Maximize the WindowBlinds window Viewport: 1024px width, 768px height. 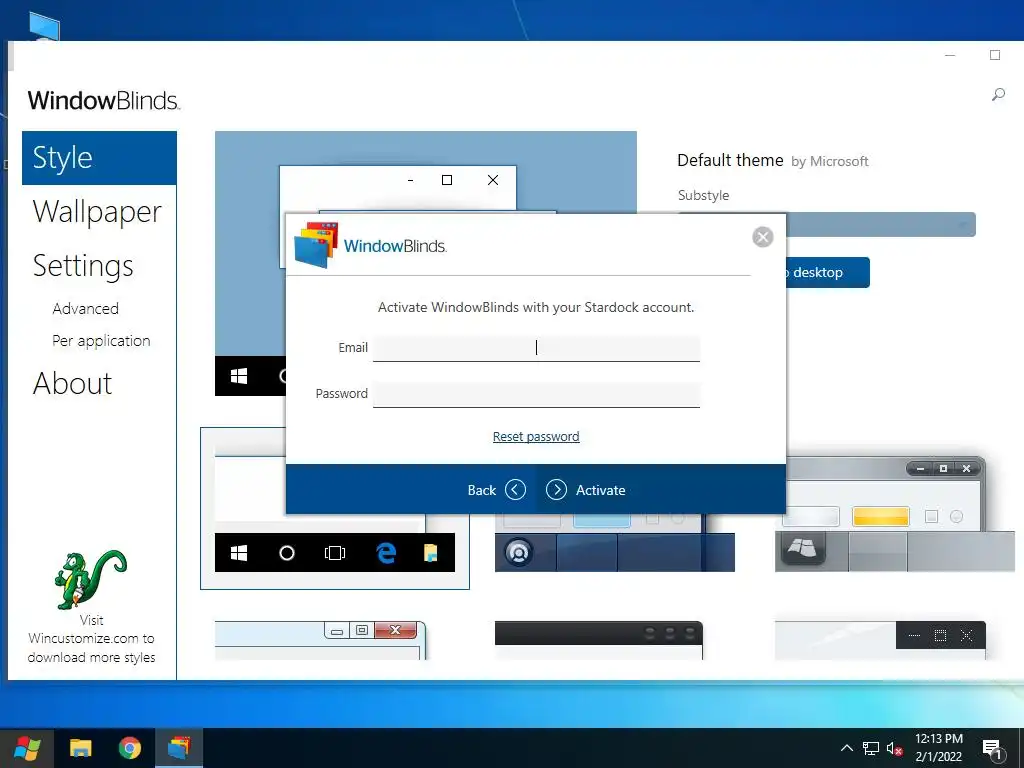click(995, 56)
